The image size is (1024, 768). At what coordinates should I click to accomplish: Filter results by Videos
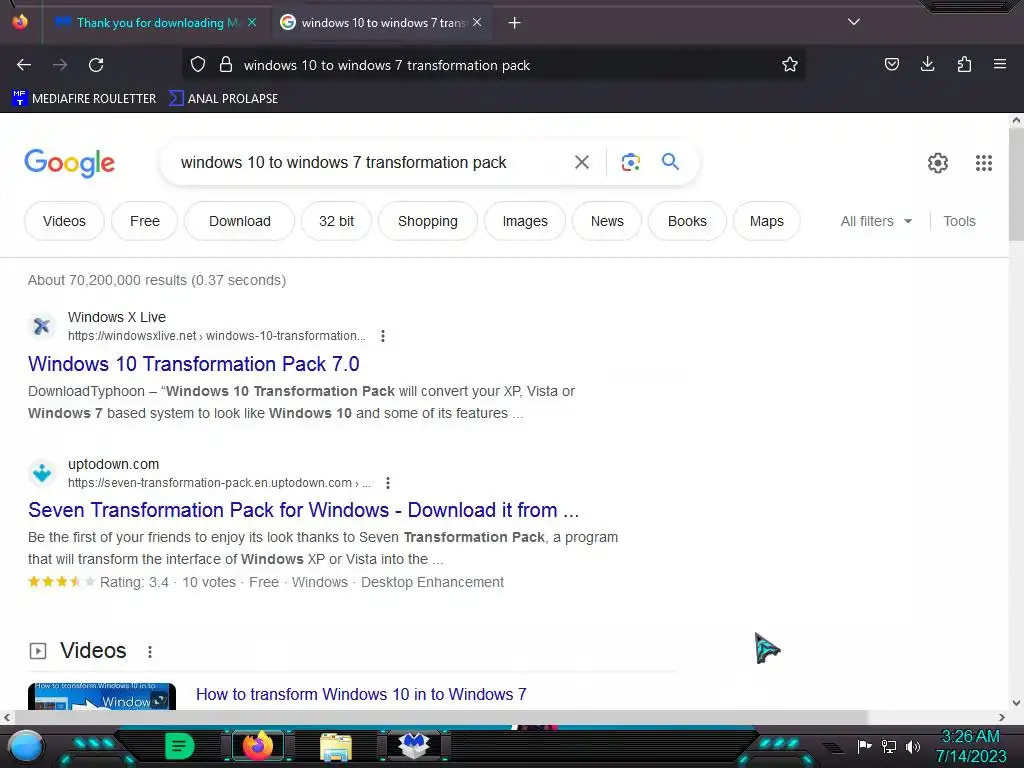click(64, 221)
